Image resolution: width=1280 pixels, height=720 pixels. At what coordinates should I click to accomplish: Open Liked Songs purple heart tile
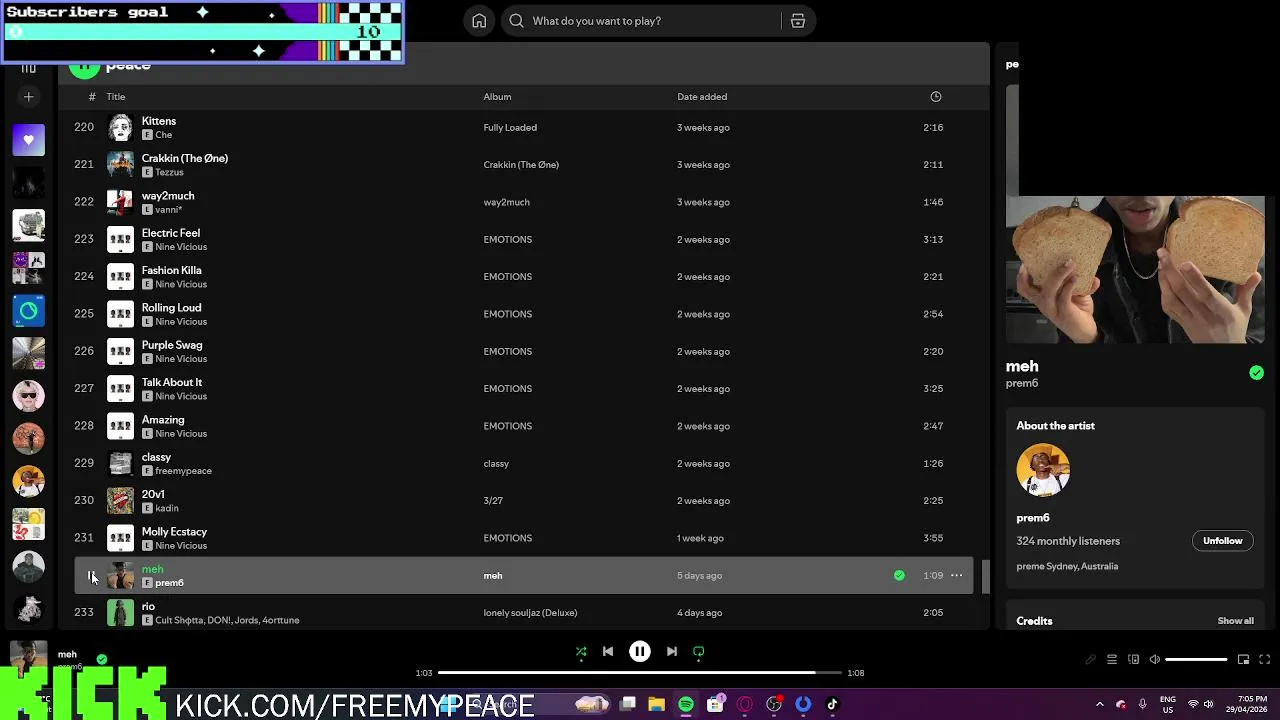[28, 140]
